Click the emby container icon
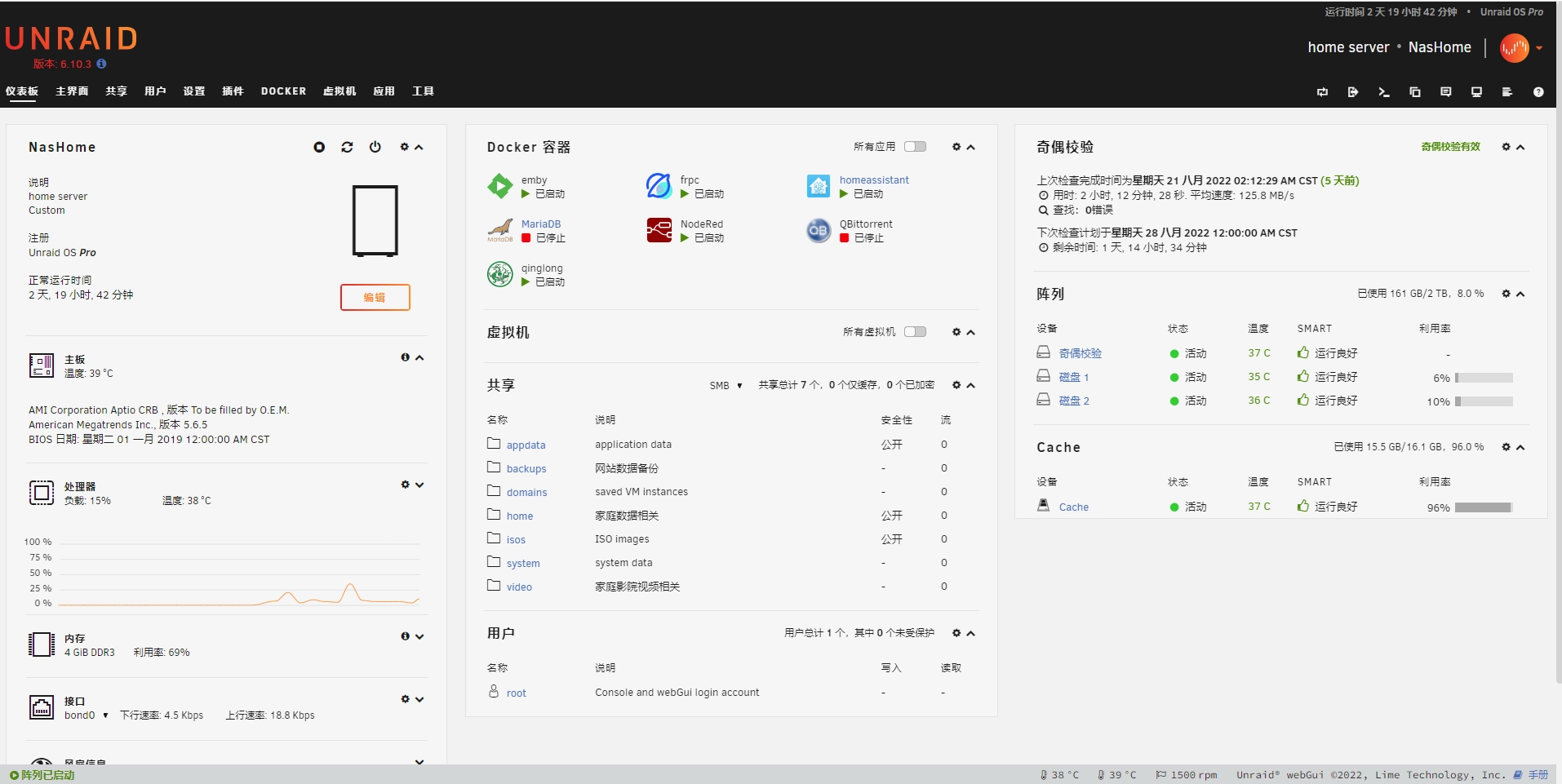 click(499, 186)
